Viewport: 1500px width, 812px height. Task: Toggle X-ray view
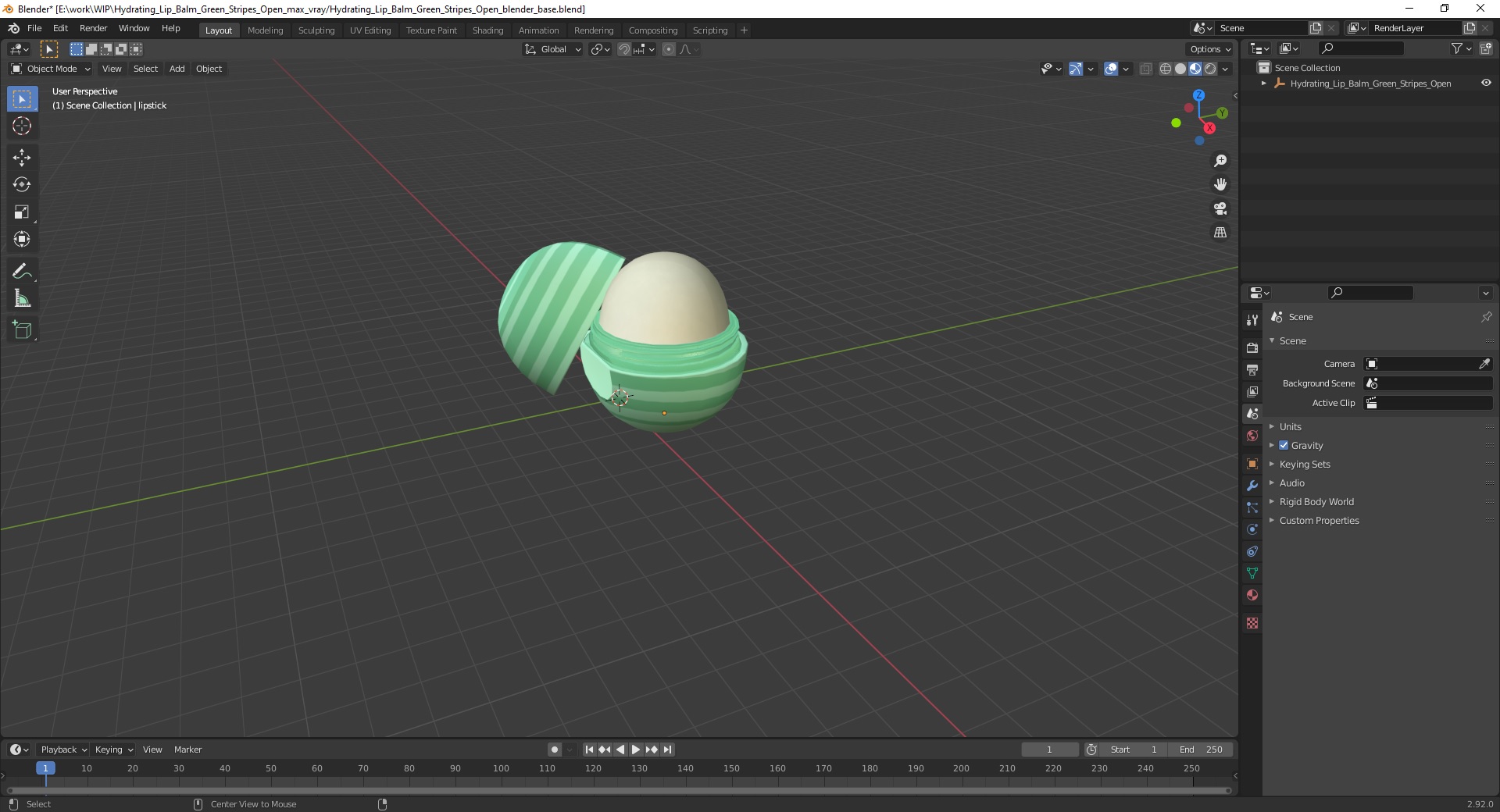click(1145, 69)
